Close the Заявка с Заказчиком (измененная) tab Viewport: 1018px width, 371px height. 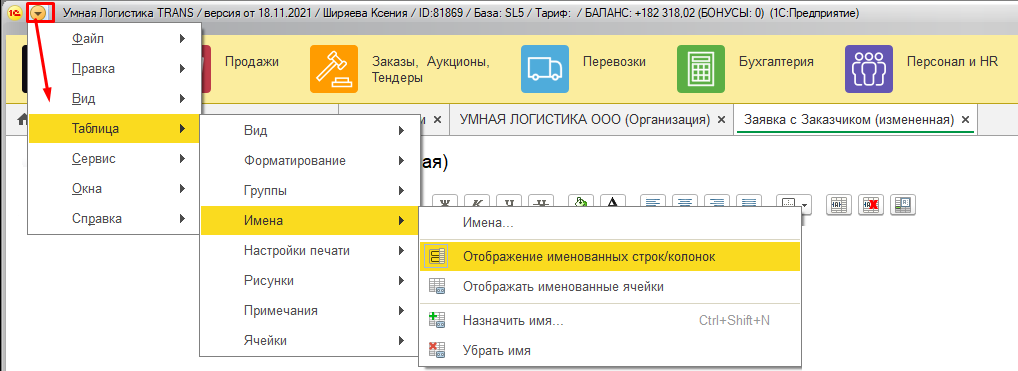965,120
